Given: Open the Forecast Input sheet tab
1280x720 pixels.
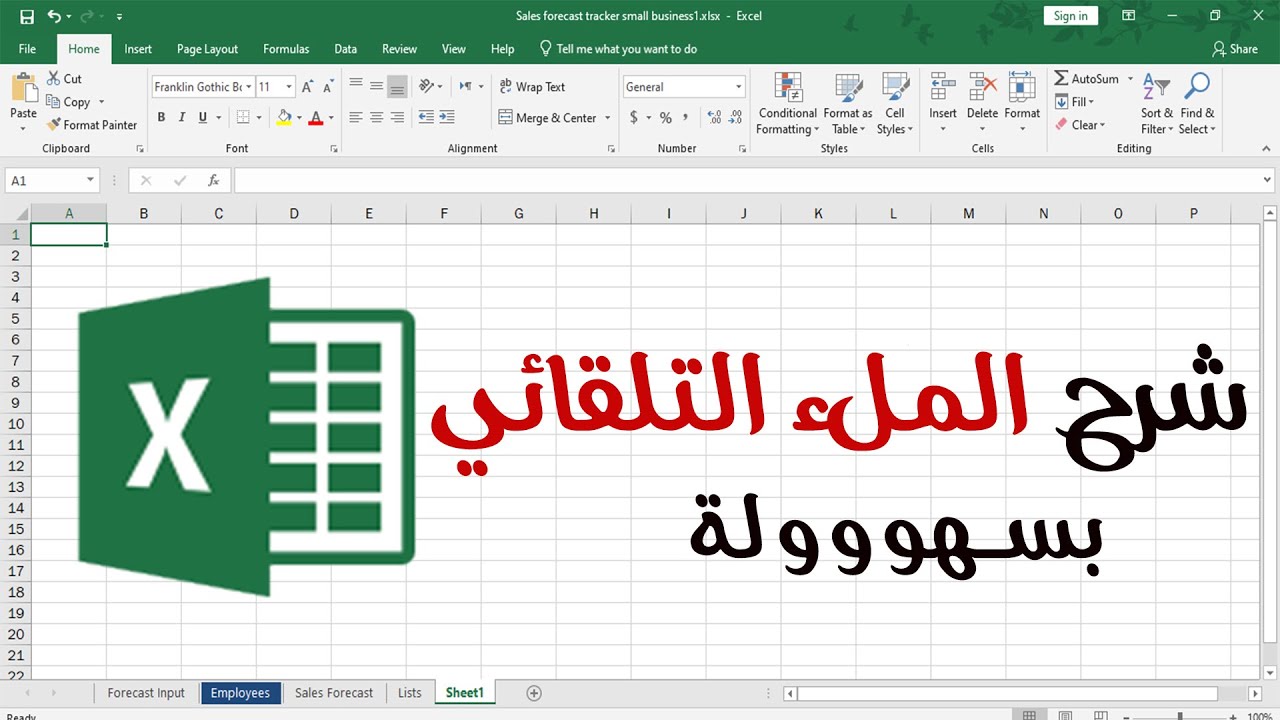Looking at the screenshot, I should point(146,693).
